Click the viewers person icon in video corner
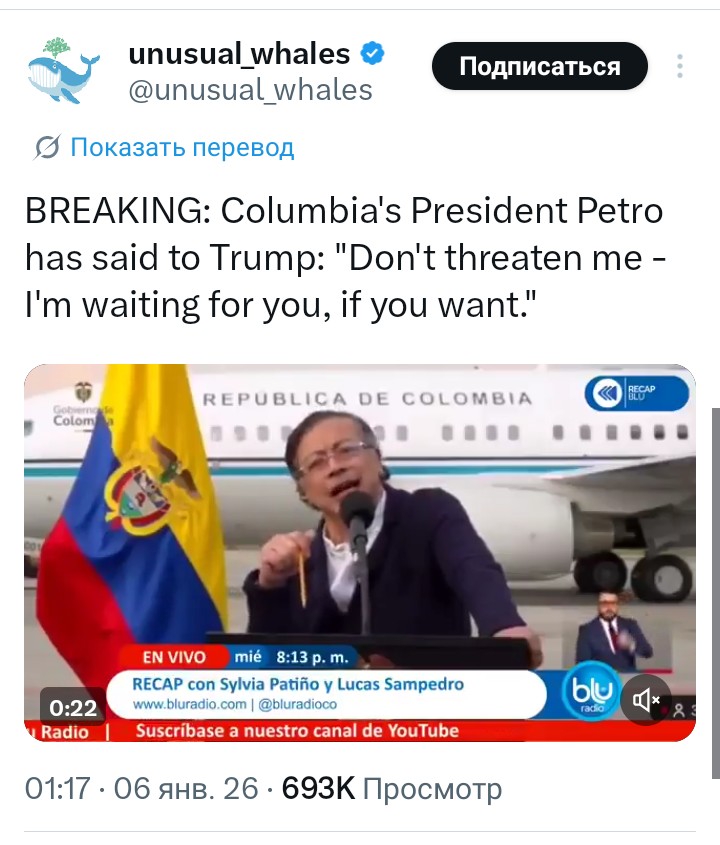Image resolution: width=720 pixels, height=845 pixels. click(679, 711)
